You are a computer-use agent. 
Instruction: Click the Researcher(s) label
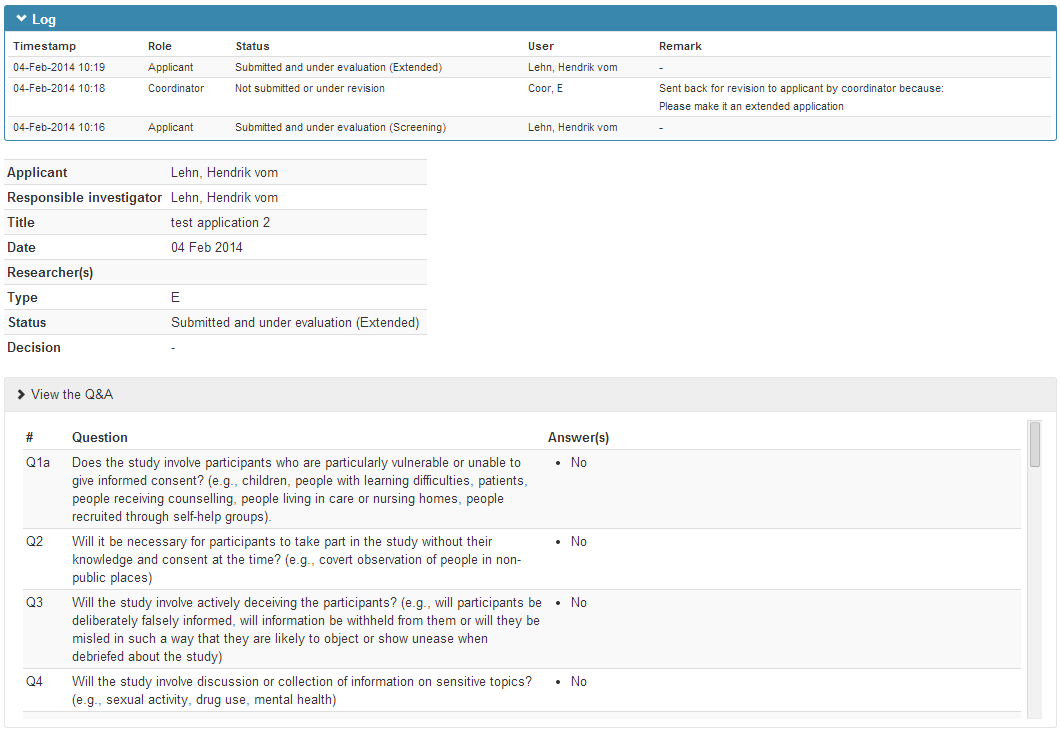(x=50, y=272)
